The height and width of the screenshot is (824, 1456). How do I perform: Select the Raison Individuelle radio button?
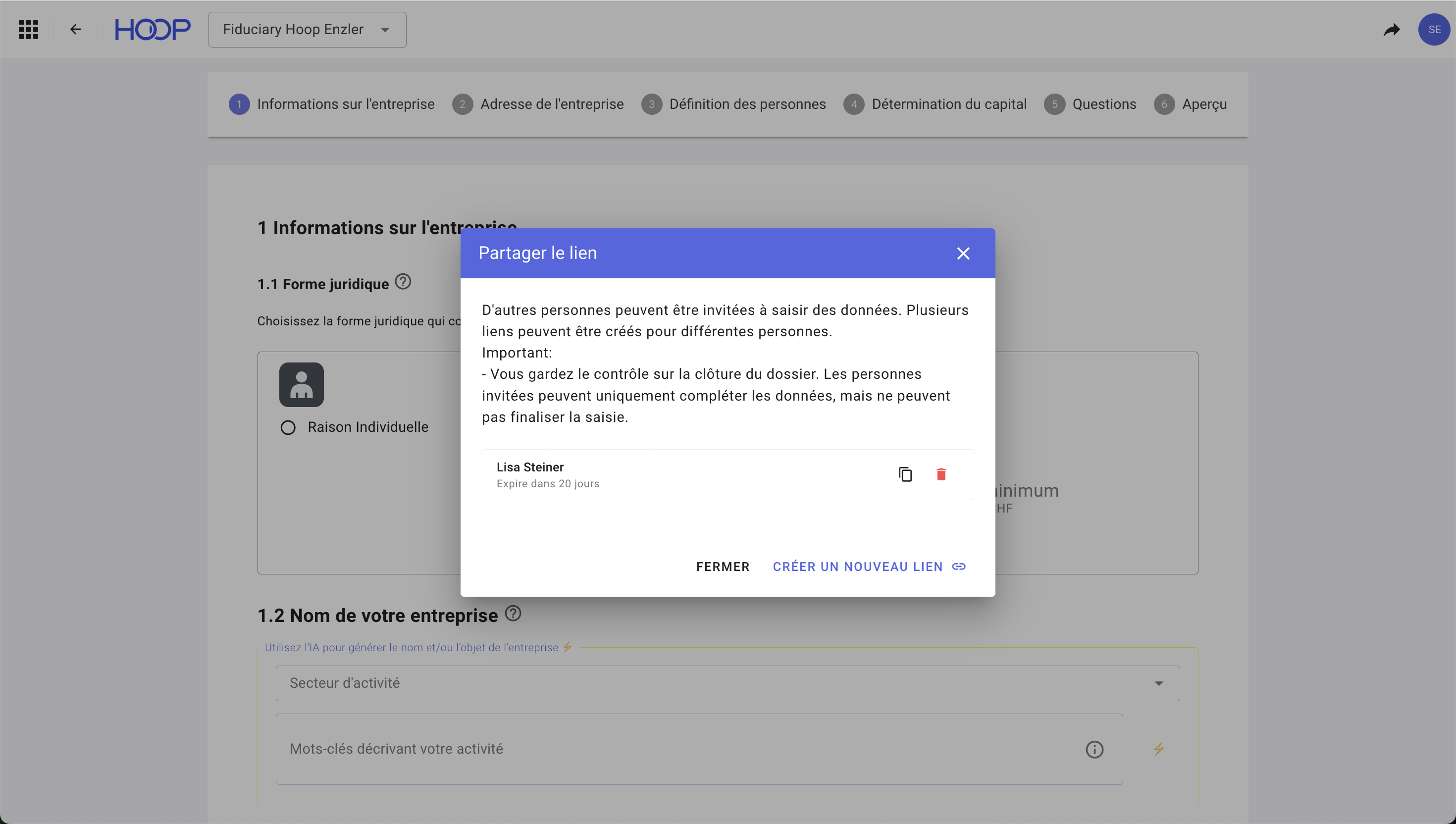pos(288,427)
